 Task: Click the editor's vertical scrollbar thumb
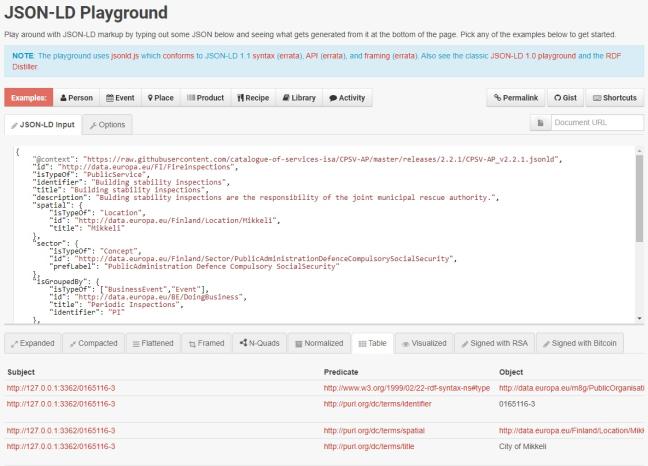639,198
